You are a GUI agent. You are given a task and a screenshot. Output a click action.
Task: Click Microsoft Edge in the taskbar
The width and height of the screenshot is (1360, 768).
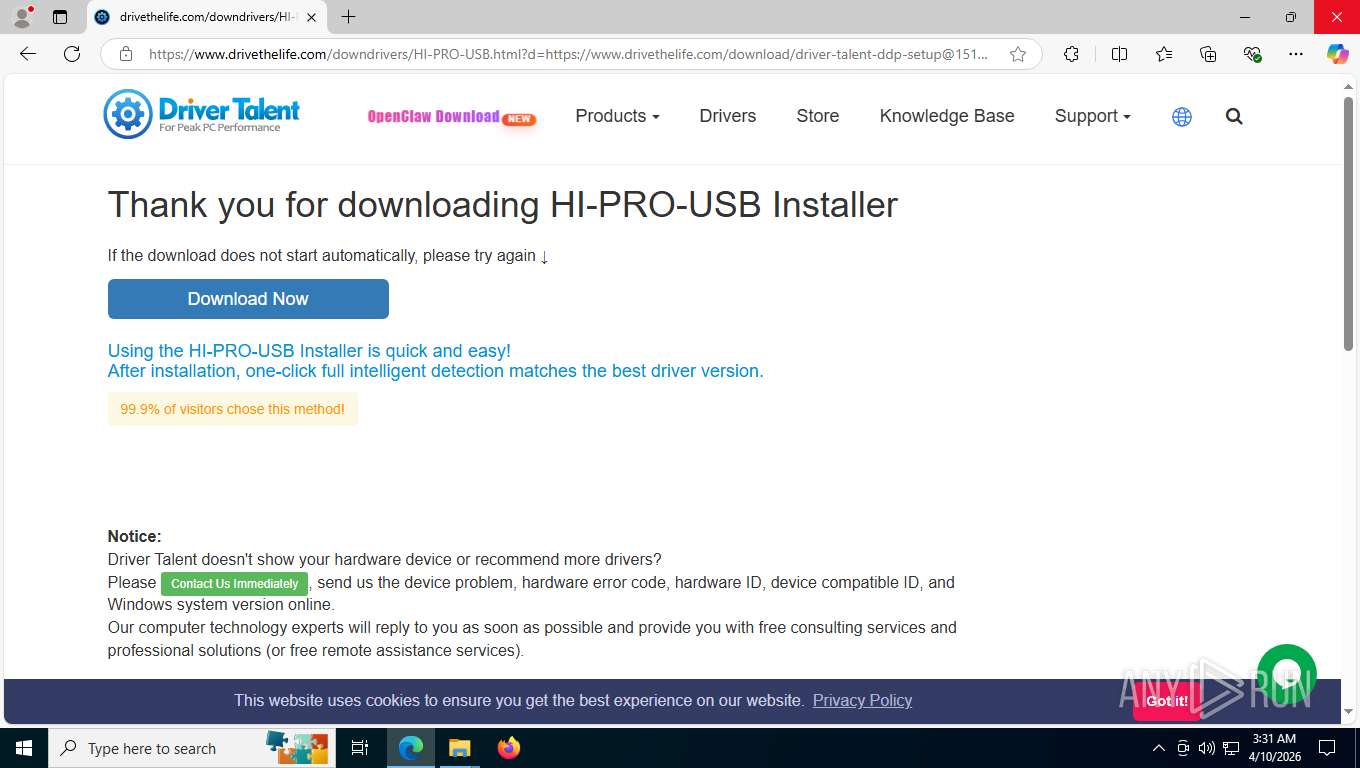click(411, 748)
